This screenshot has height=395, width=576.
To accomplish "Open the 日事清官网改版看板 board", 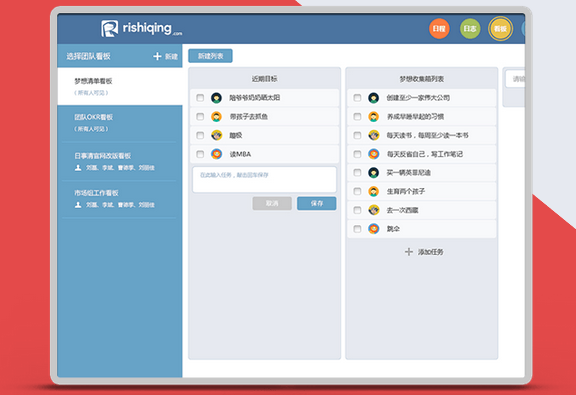I will (x=120, y=161).
